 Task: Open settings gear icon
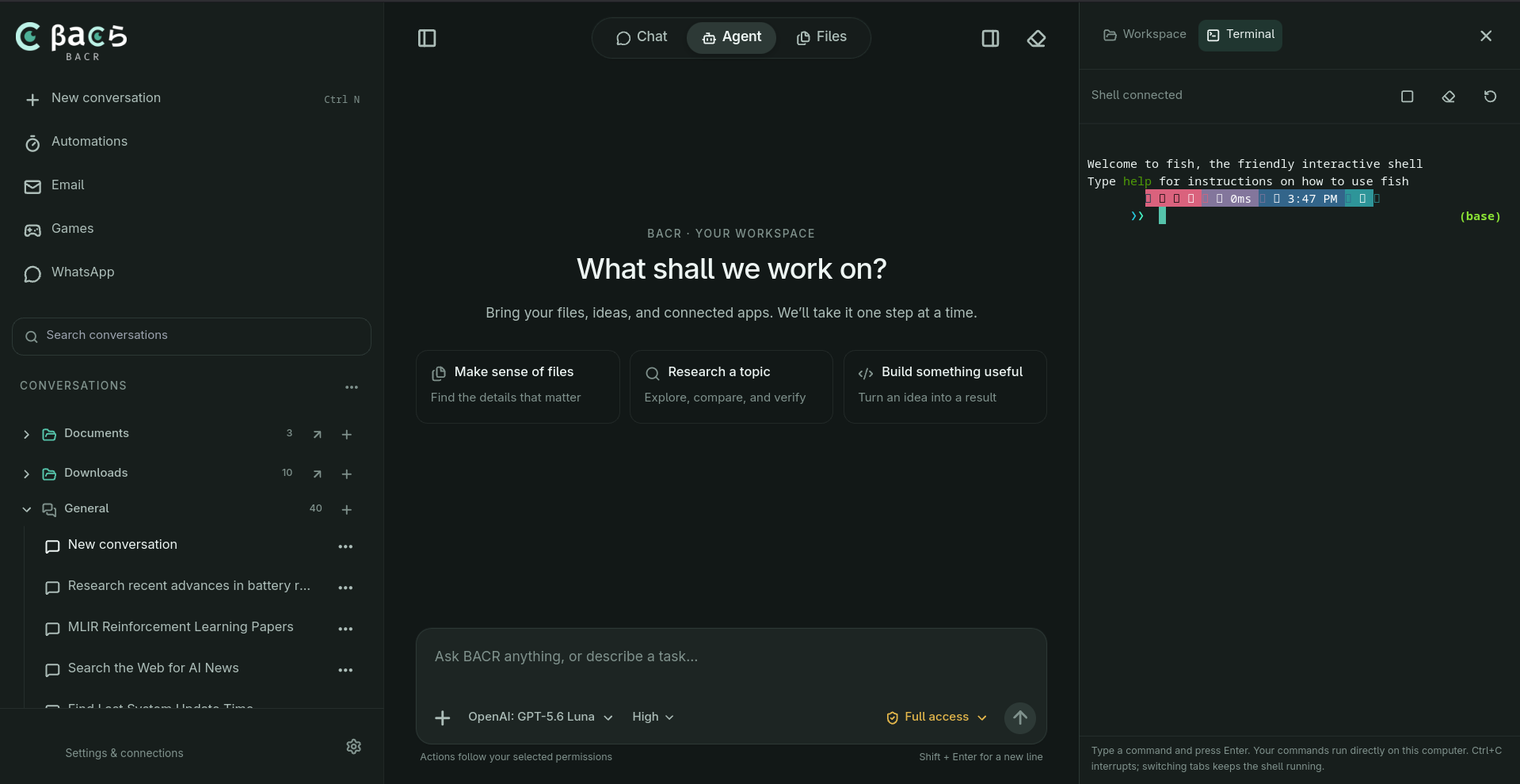point(354,747)
